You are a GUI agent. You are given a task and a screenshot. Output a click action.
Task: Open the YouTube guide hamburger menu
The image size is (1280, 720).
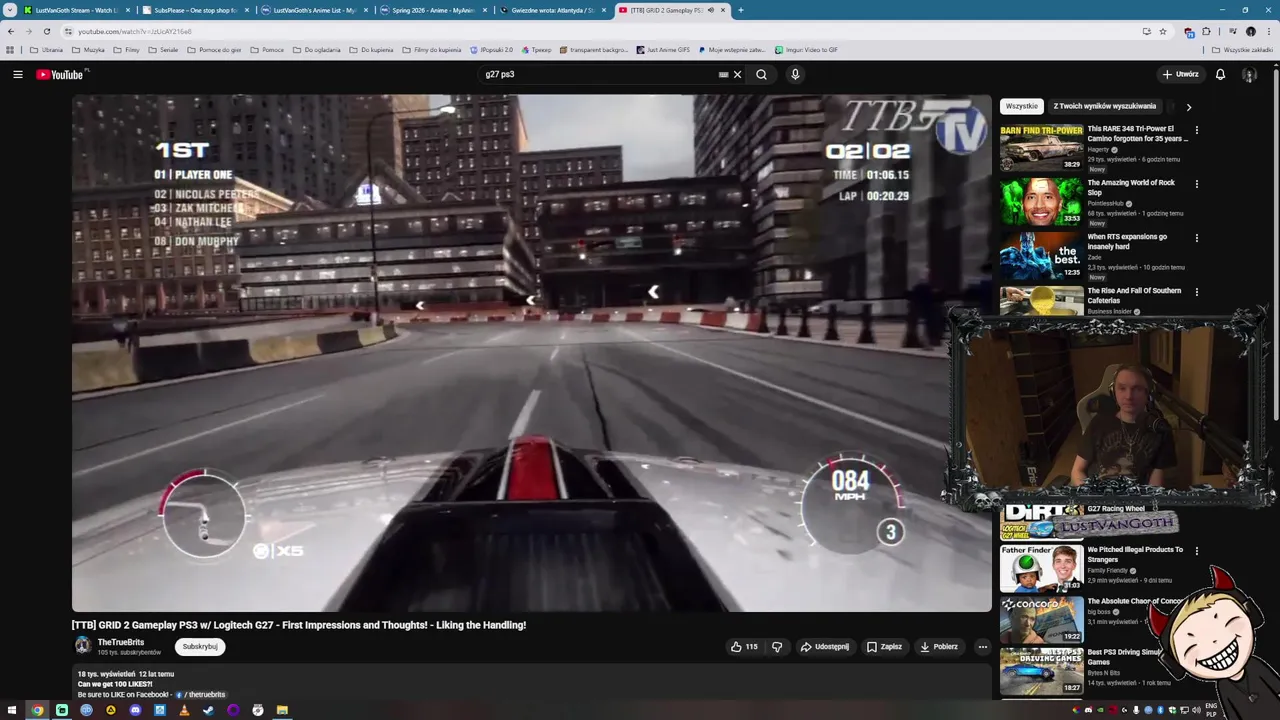coord(17,74)
